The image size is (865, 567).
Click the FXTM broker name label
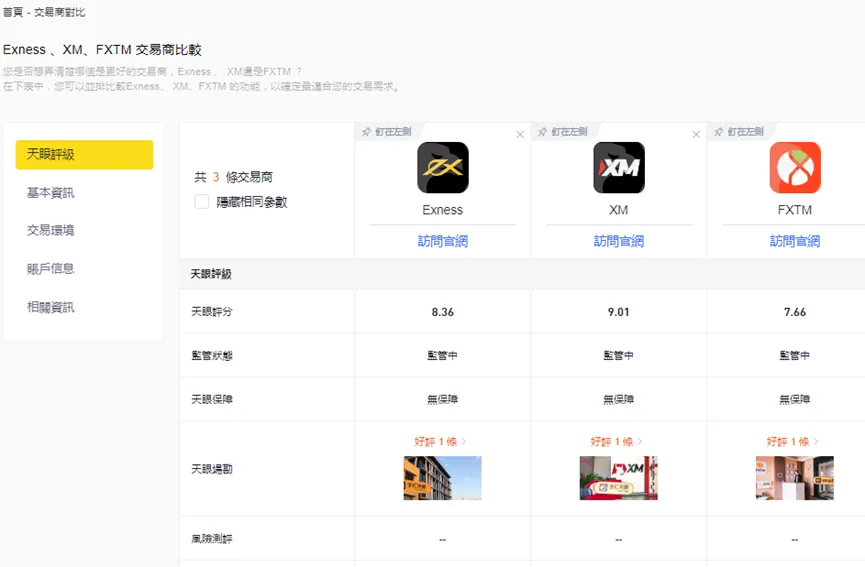coord(795,210)
